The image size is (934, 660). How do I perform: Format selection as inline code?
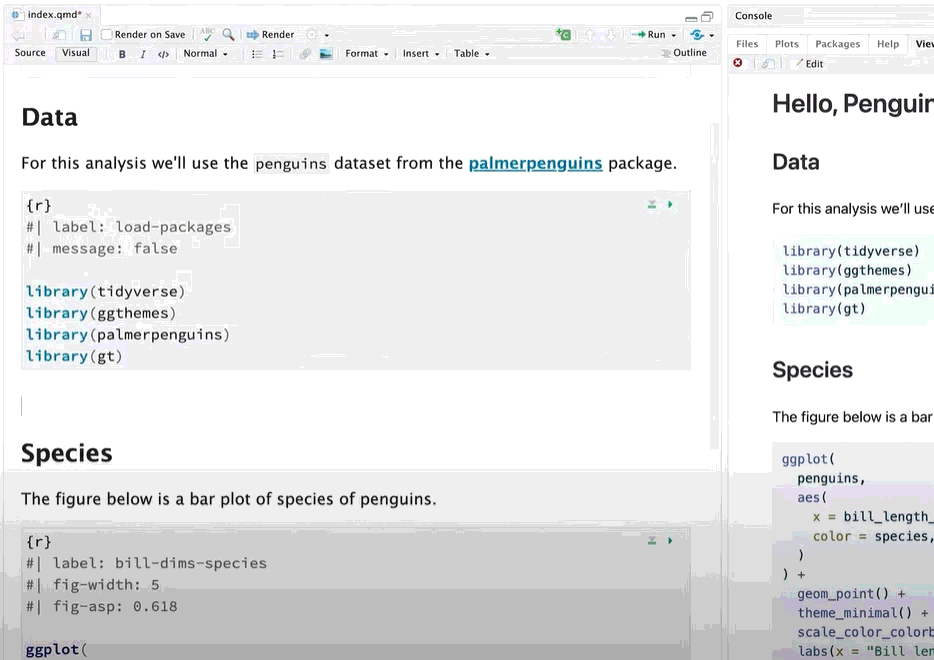pyautogui.click(x=163, y=54)
